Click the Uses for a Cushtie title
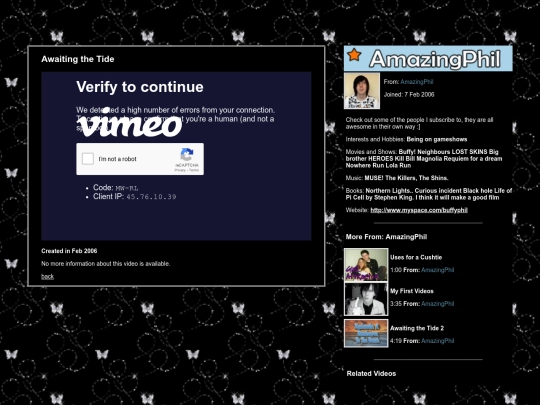 point(416,257)
